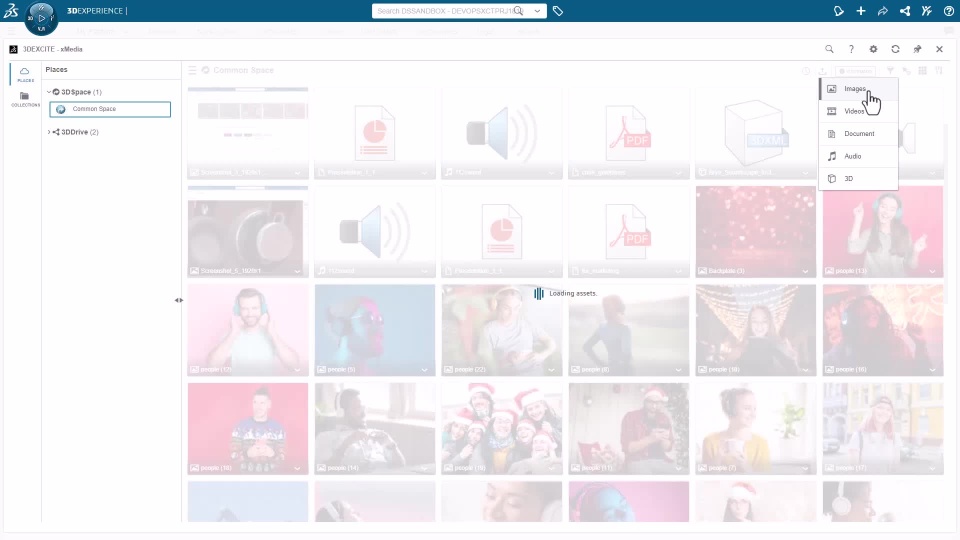Open the hamburger menu beside Common Space
The image size is (960, 540).
click(x=192, y=70)
